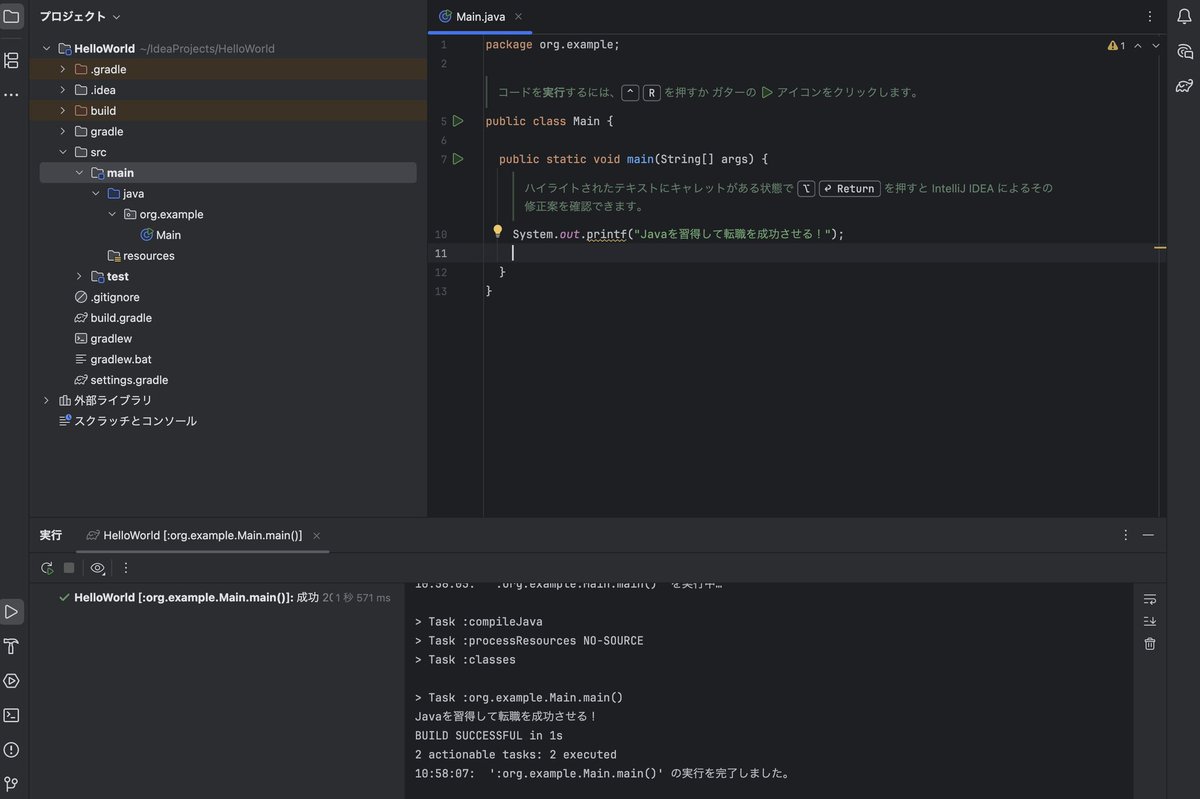The width and height of the screenshot is (1200, 799).
Task: Collapse the java folder
Action: pyautogui.click(x=96, y=194)
